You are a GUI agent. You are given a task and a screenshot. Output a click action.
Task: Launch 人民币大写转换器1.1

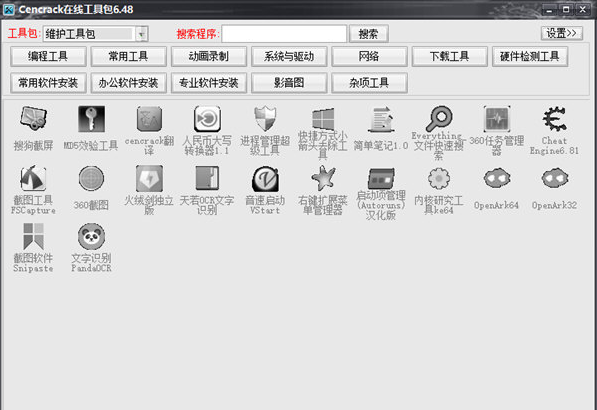coord(207,118)
